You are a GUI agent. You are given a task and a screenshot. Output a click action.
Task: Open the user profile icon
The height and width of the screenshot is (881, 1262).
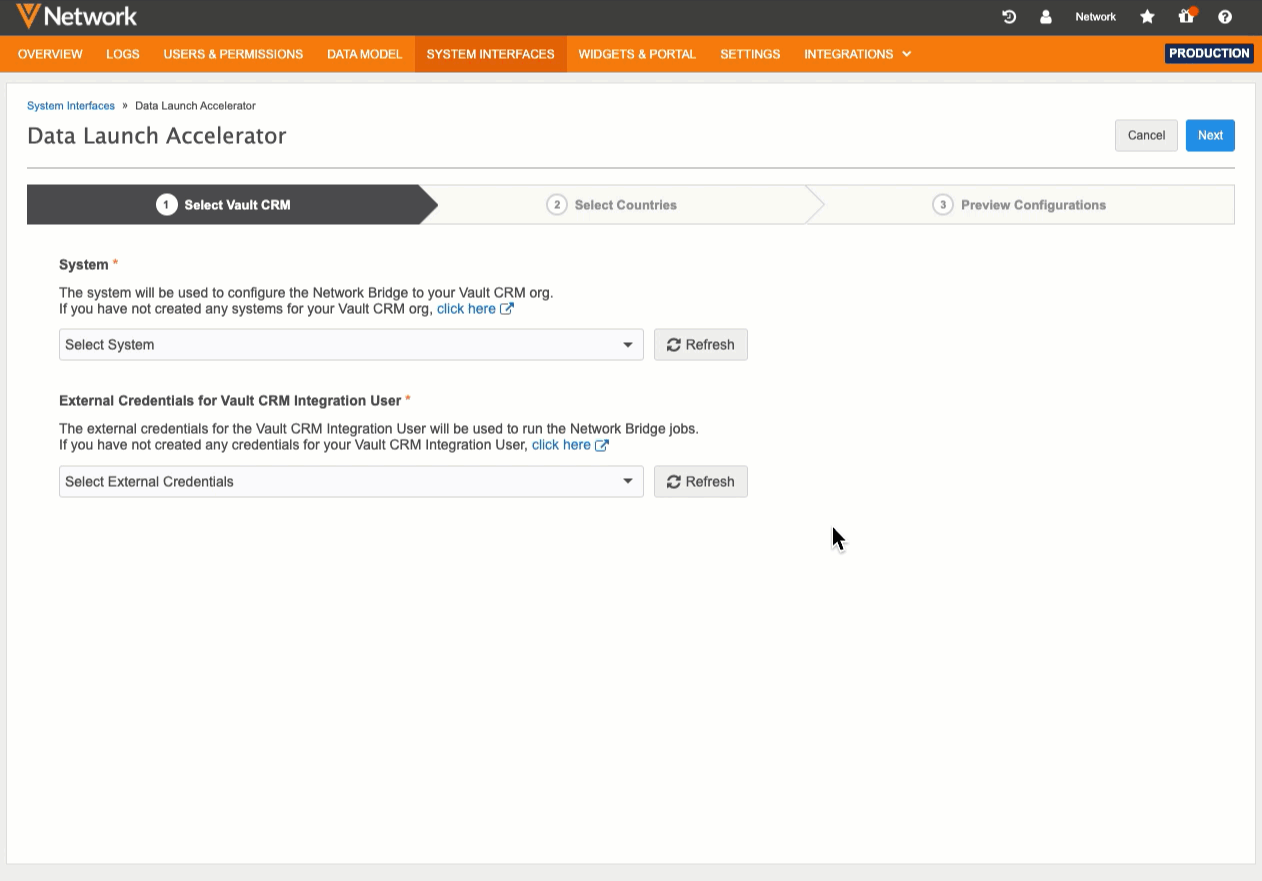point(1046,17)
